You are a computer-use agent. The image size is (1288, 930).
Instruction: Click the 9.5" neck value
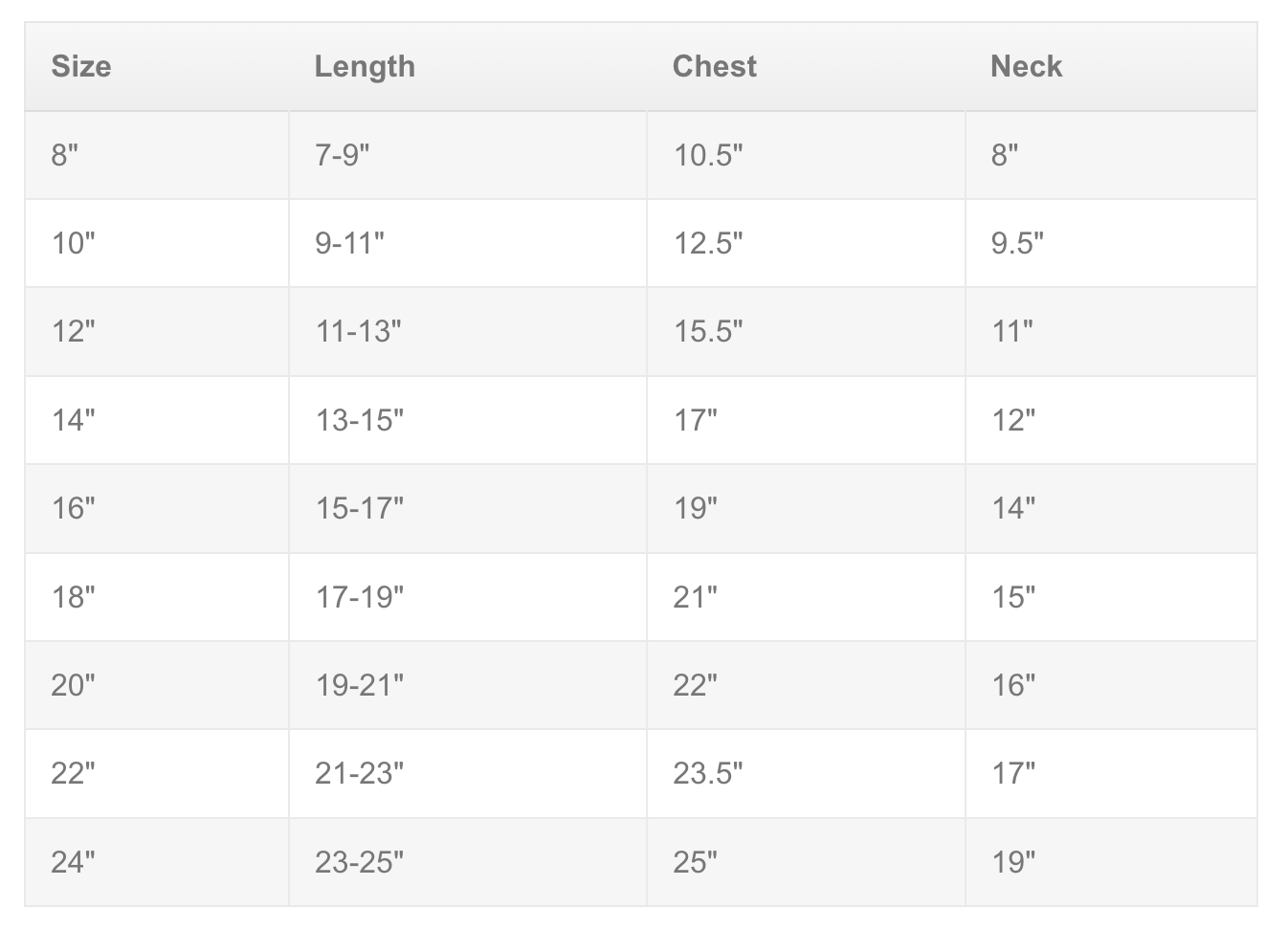pos(1017,243)
